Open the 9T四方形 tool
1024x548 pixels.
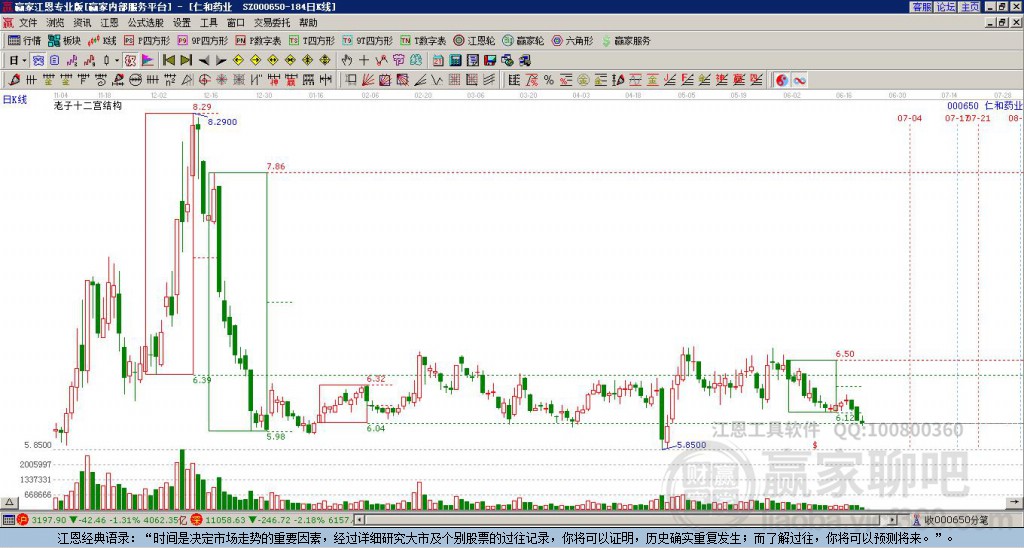pyautogui.click(x=367, y=40)
